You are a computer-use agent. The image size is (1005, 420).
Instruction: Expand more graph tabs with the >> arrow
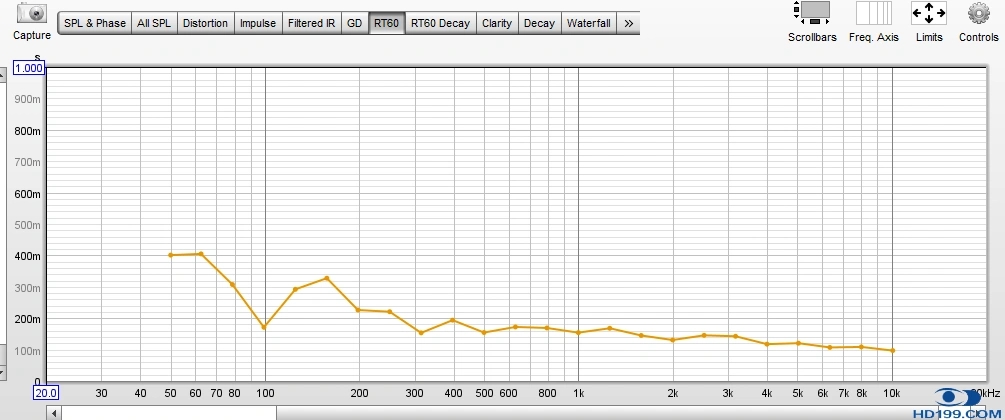coord(628,23)
